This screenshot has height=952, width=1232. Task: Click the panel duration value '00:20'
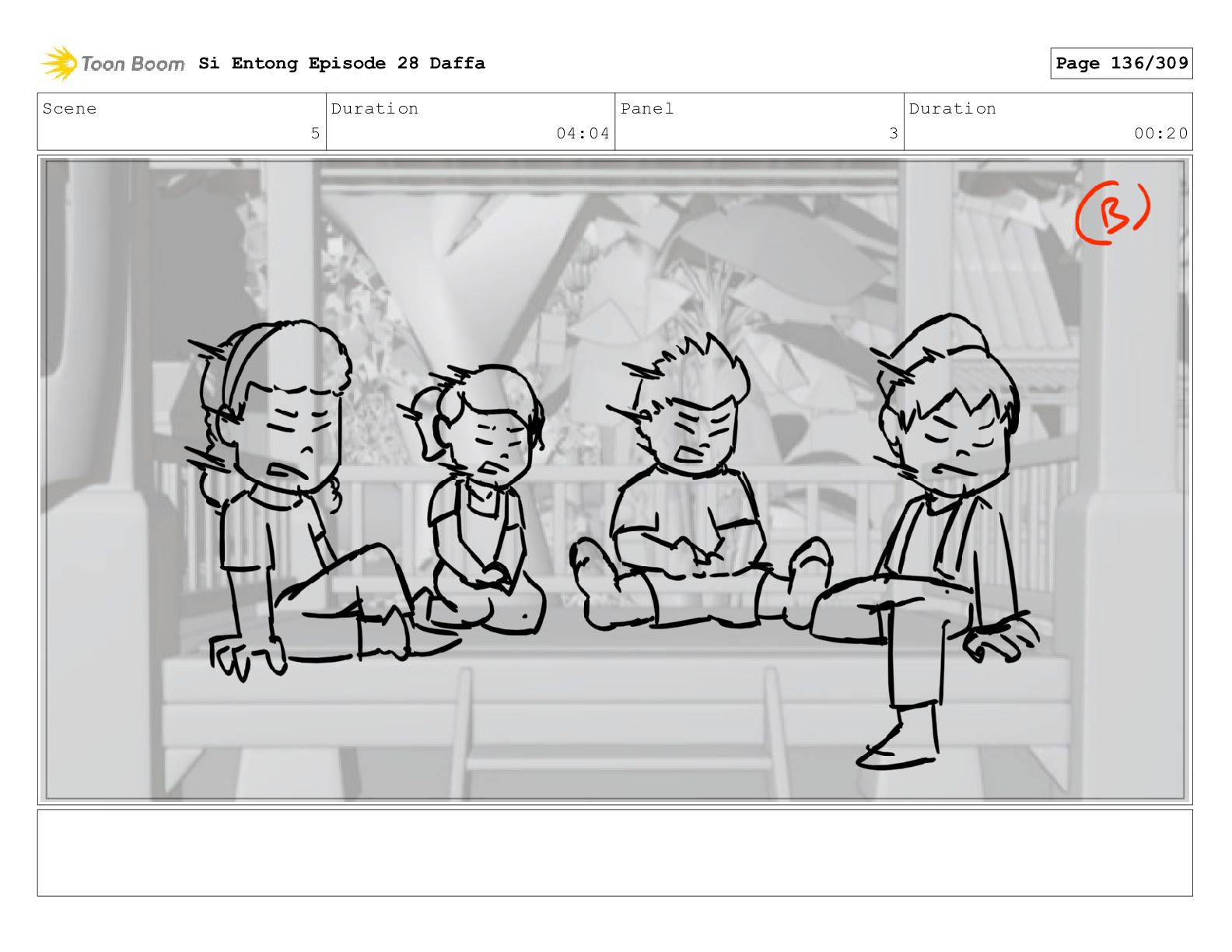(1160, 134)
